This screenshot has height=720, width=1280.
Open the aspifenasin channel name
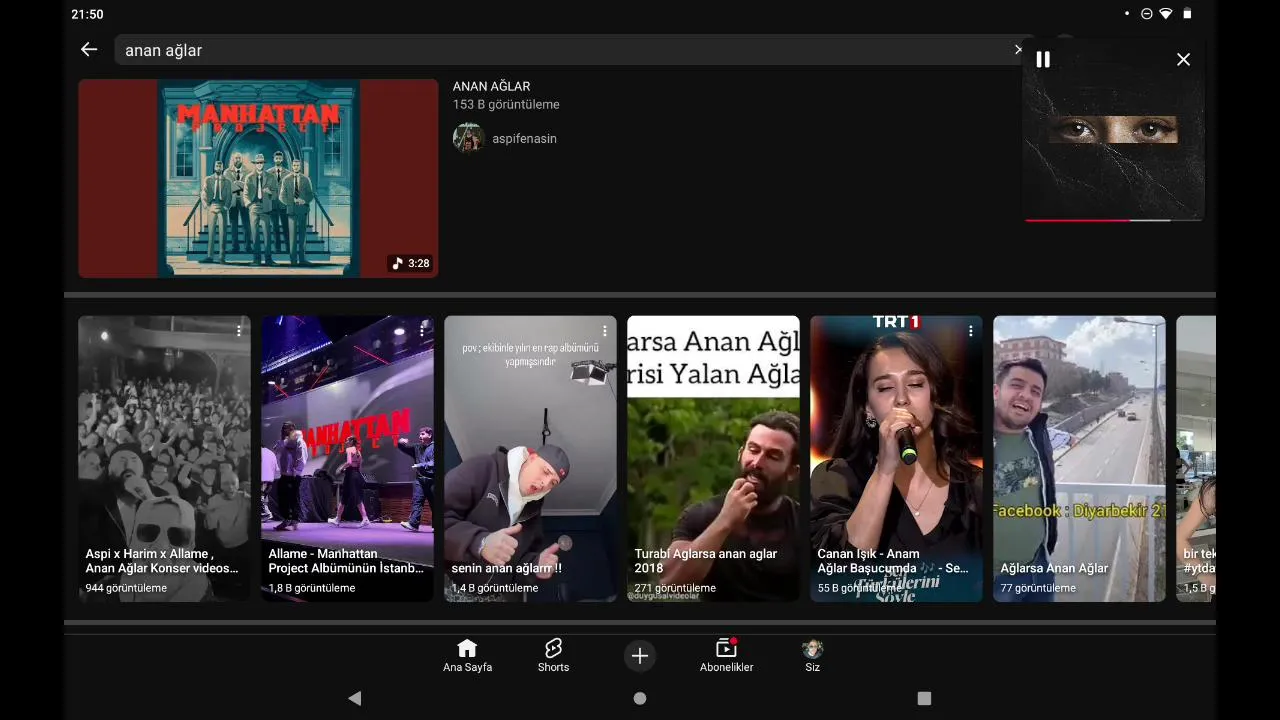[x=524, y=139]
